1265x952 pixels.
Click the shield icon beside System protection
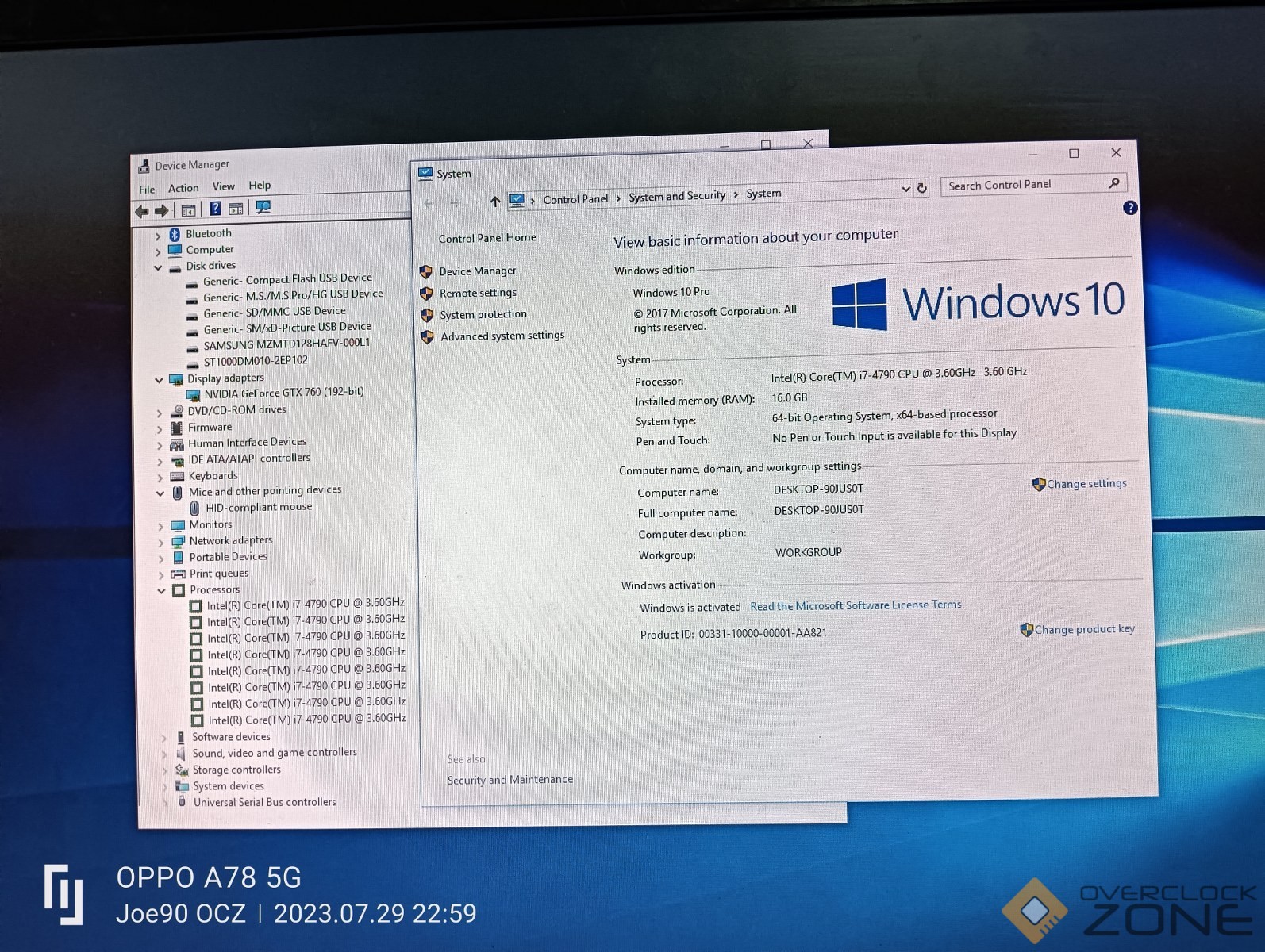coord(427,315)
